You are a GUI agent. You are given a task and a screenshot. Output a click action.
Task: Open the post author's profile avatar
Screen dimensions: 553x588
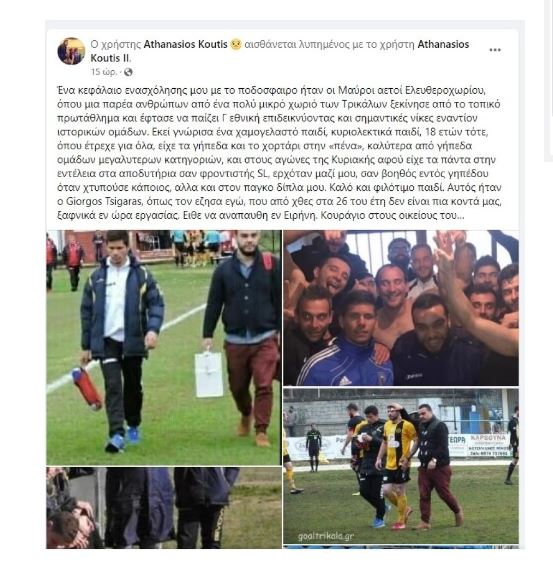point(71,51)
